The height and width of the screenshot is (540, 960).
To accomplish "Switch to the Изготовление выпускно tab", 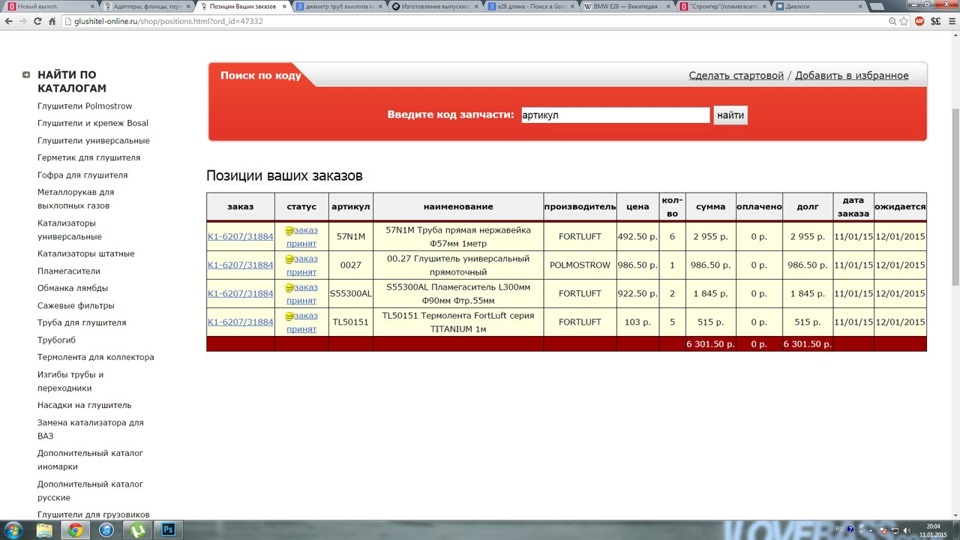I will click(434, 6).
